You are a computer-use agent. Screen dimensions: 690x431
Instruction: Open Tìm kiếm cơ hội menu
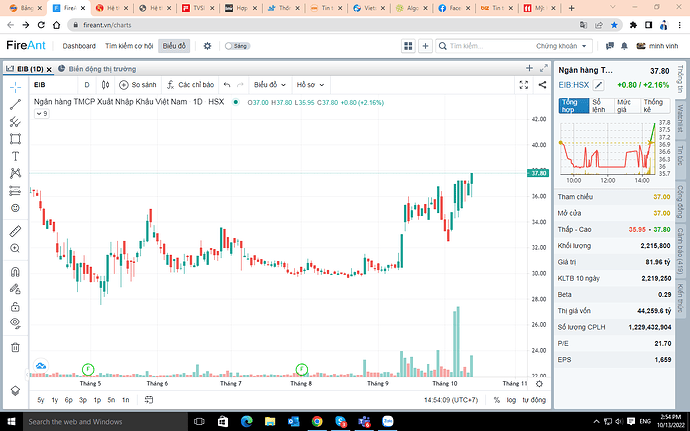tap(129, 46)
